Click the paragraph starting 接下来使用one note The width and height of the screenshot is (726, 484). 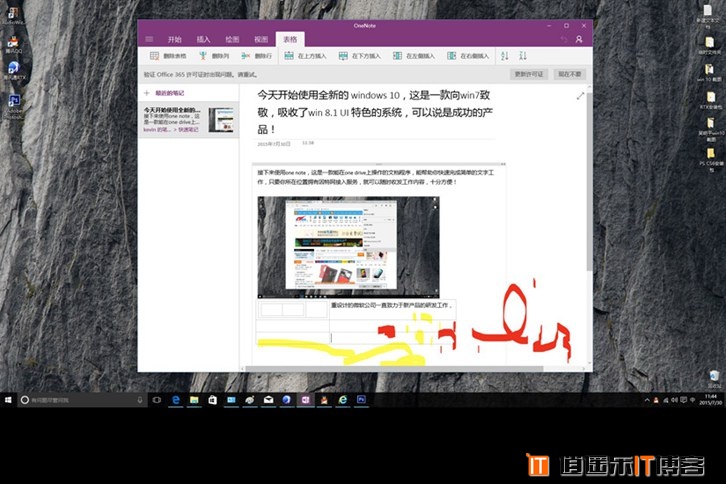376,177
